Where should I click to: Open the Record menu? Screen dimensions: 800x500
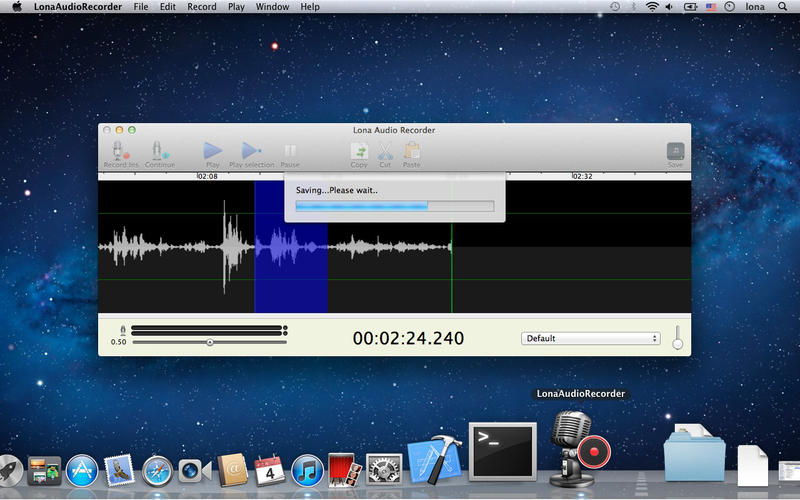201,7
